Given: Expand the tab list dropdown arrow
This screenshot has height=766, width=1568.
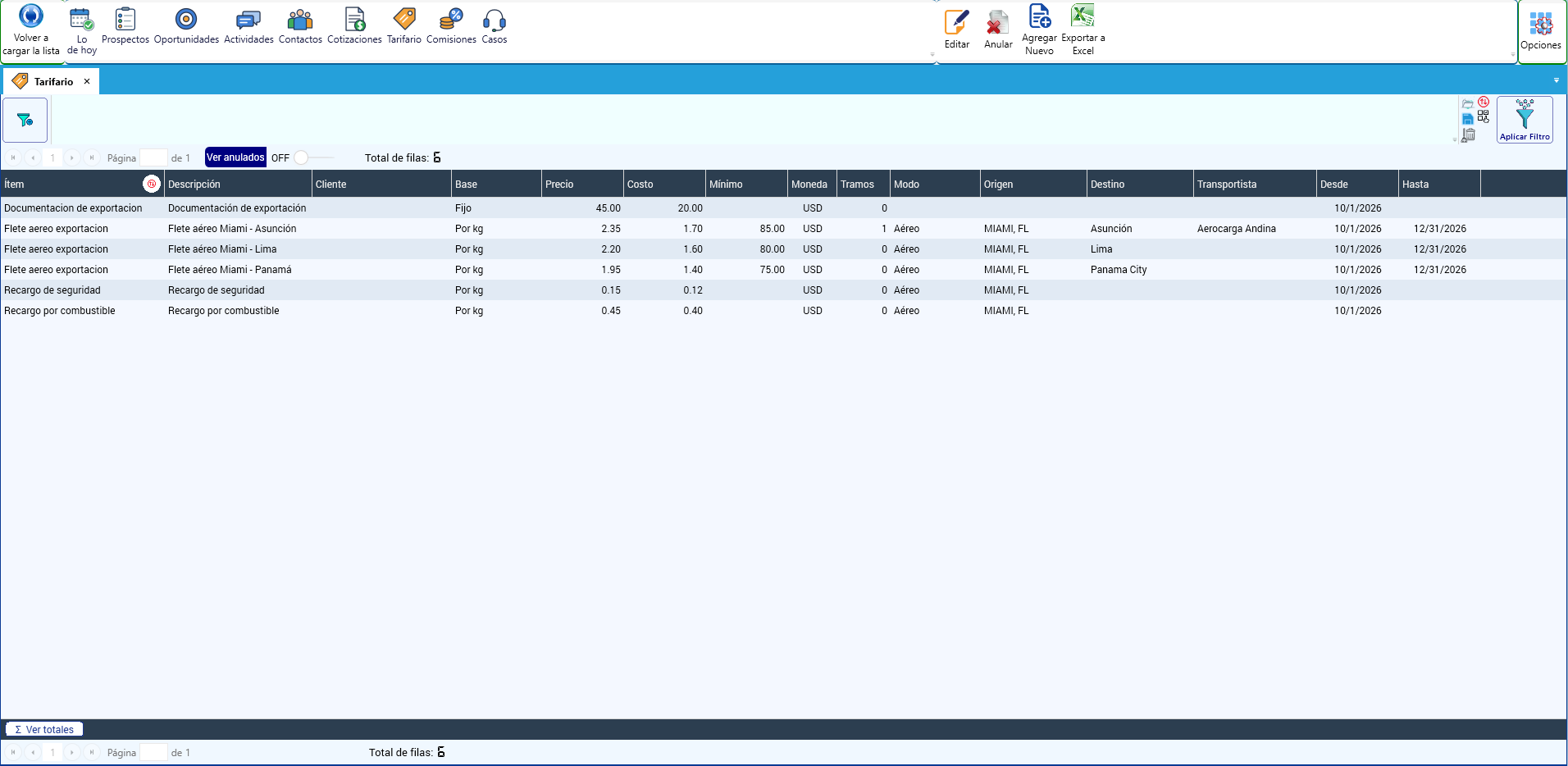Looking at the screenshot, I should click(1557, 80).
